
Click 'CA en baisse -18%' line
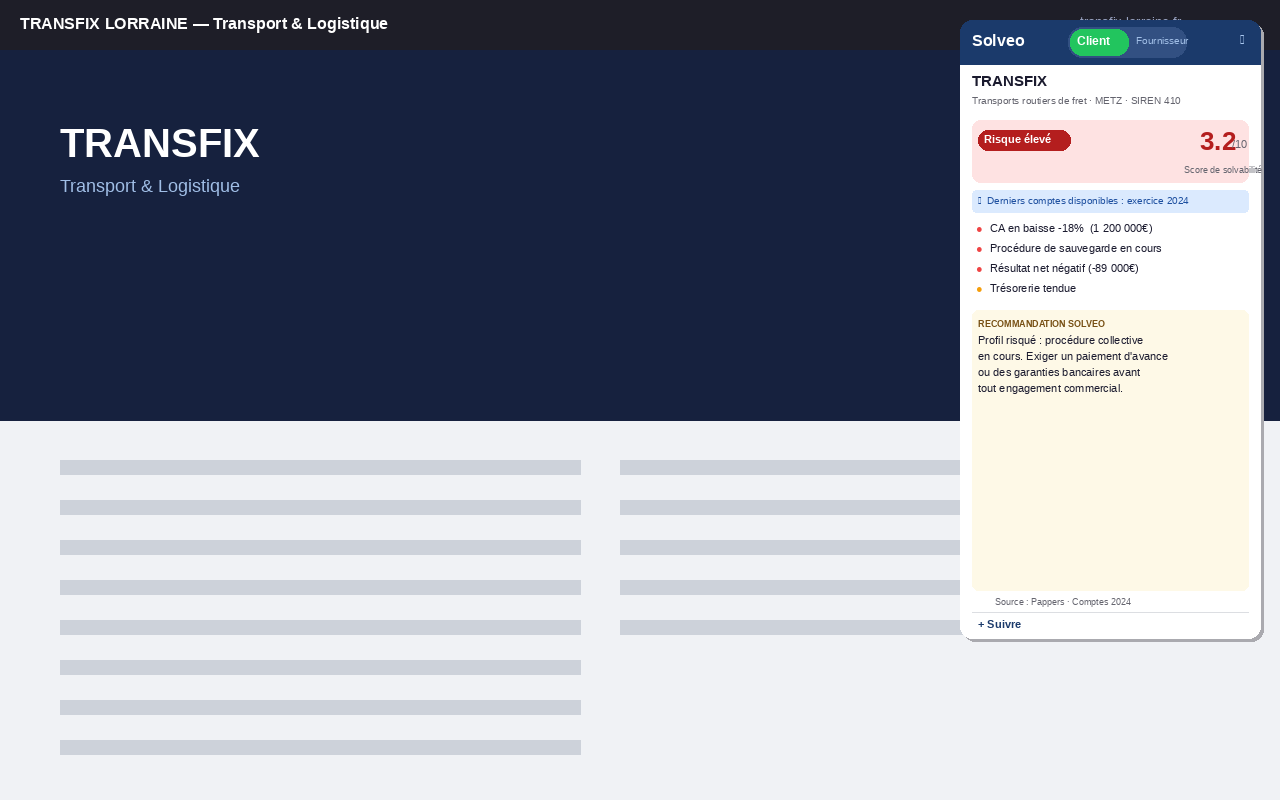(x=1071, y=228)
